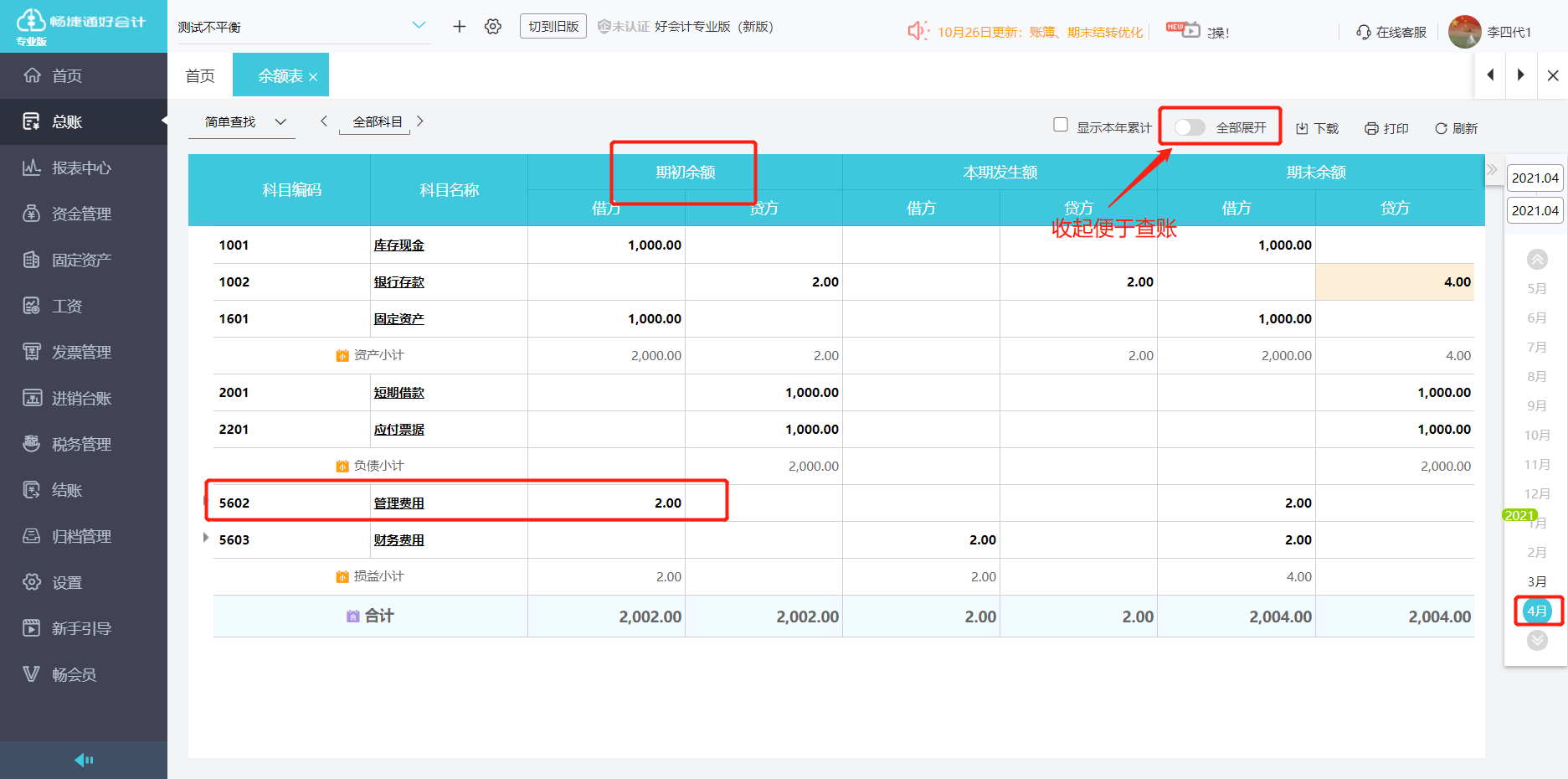Screen dimensions: 1568x779
Task: Expand account row 5603 subitems
Action: pyautogui.click(x=206, y=538)
